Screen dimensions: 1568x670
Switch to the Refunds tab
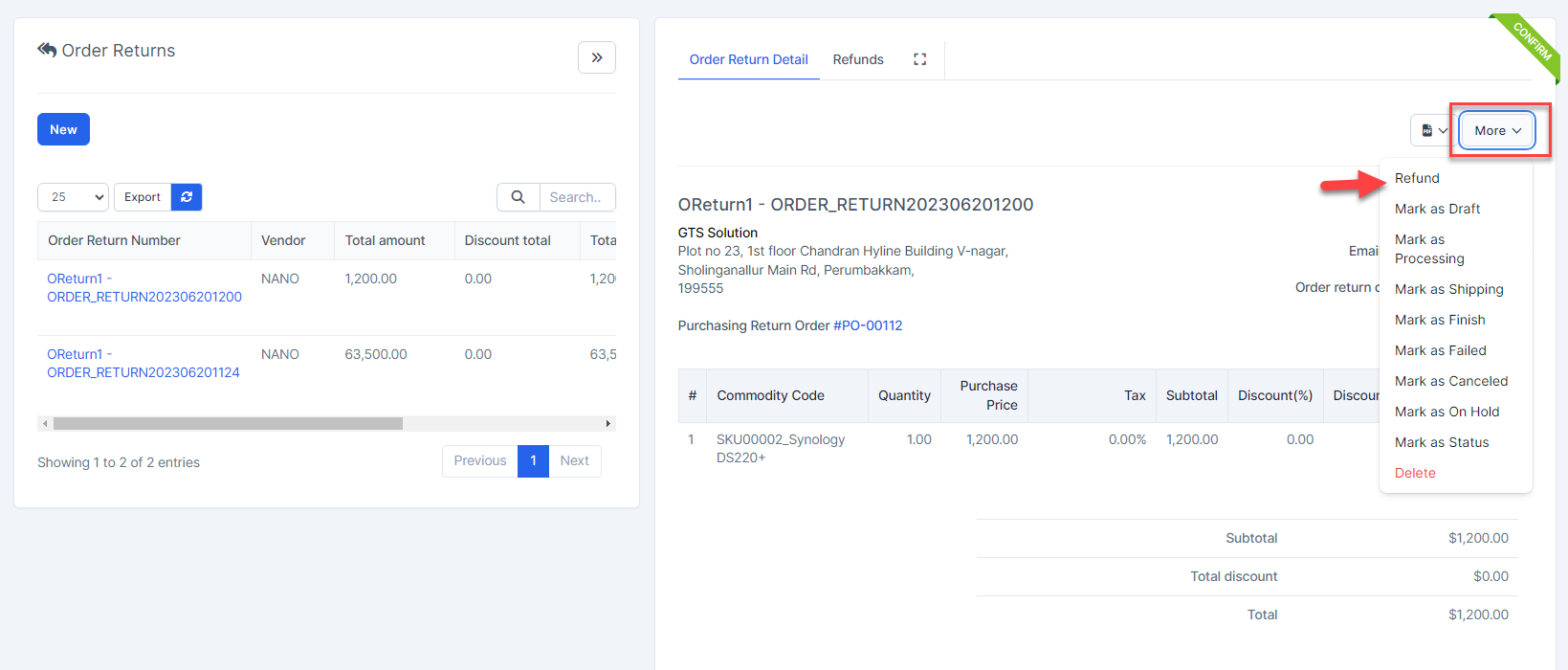click(x=857, y=59)
